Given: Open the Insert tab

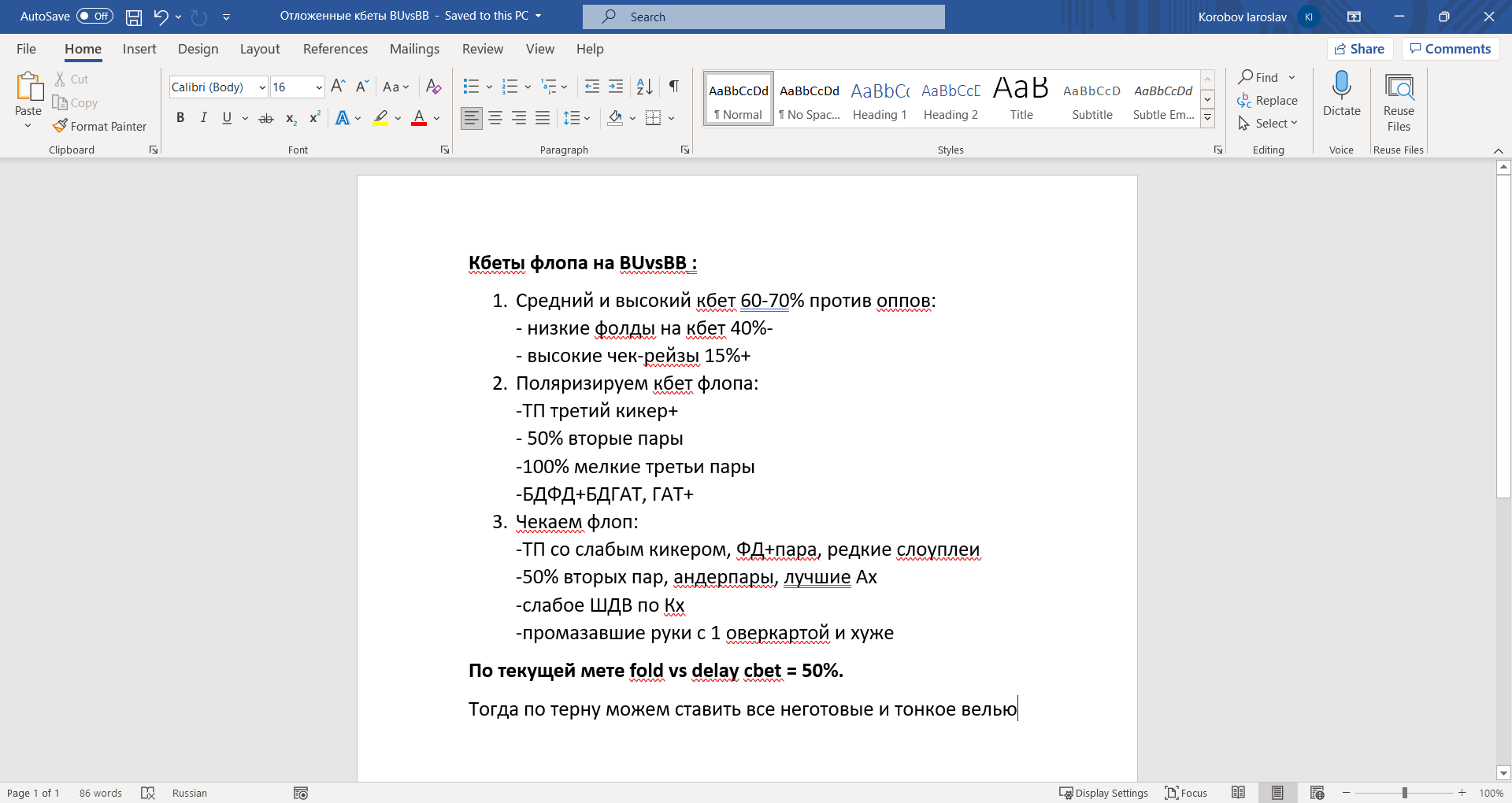Looking at the screenshot, I should pos(139,49).
